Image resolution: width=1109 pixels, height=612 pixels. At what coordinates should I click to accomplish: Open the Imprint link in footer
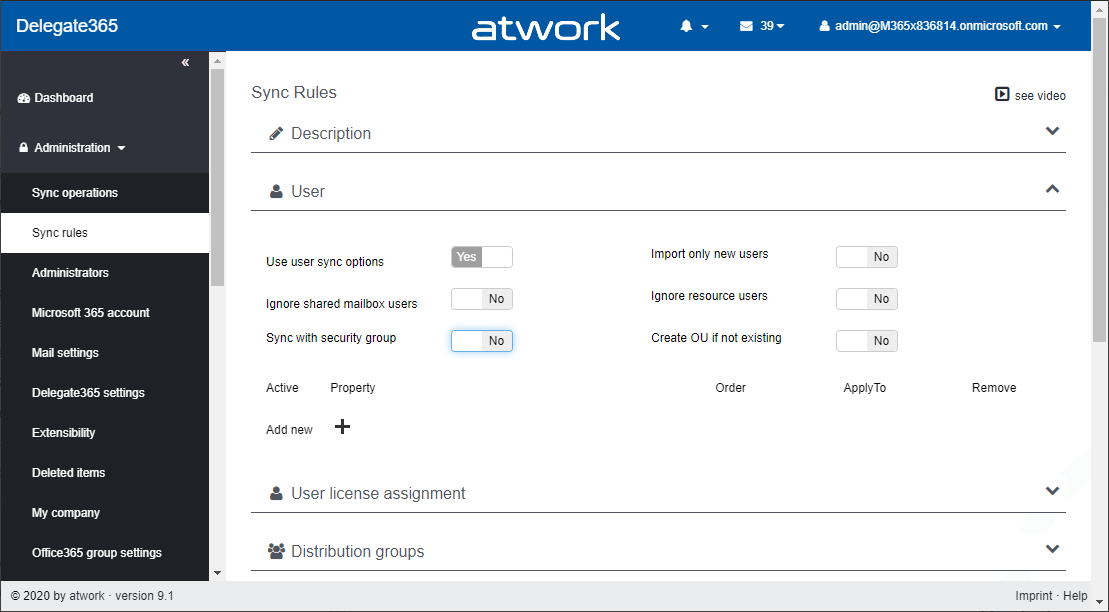pos(1034,596)
